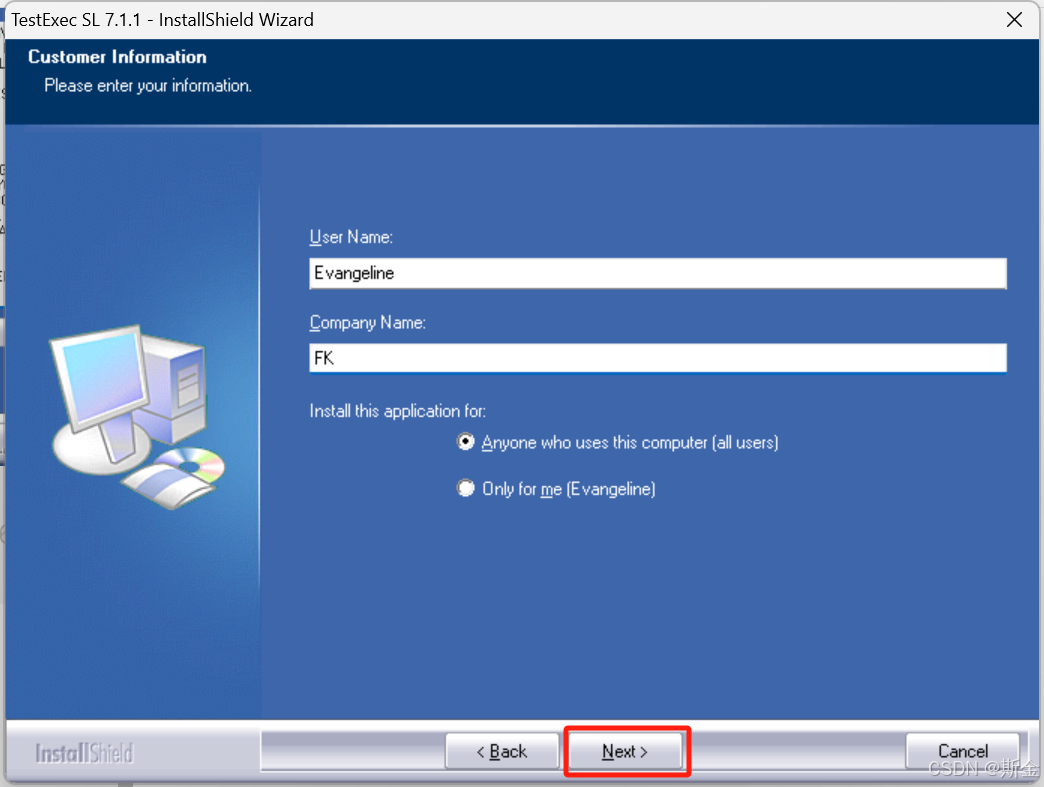Click the TestExec SL 7.1.1 title bar text

(x=162, y=20)
